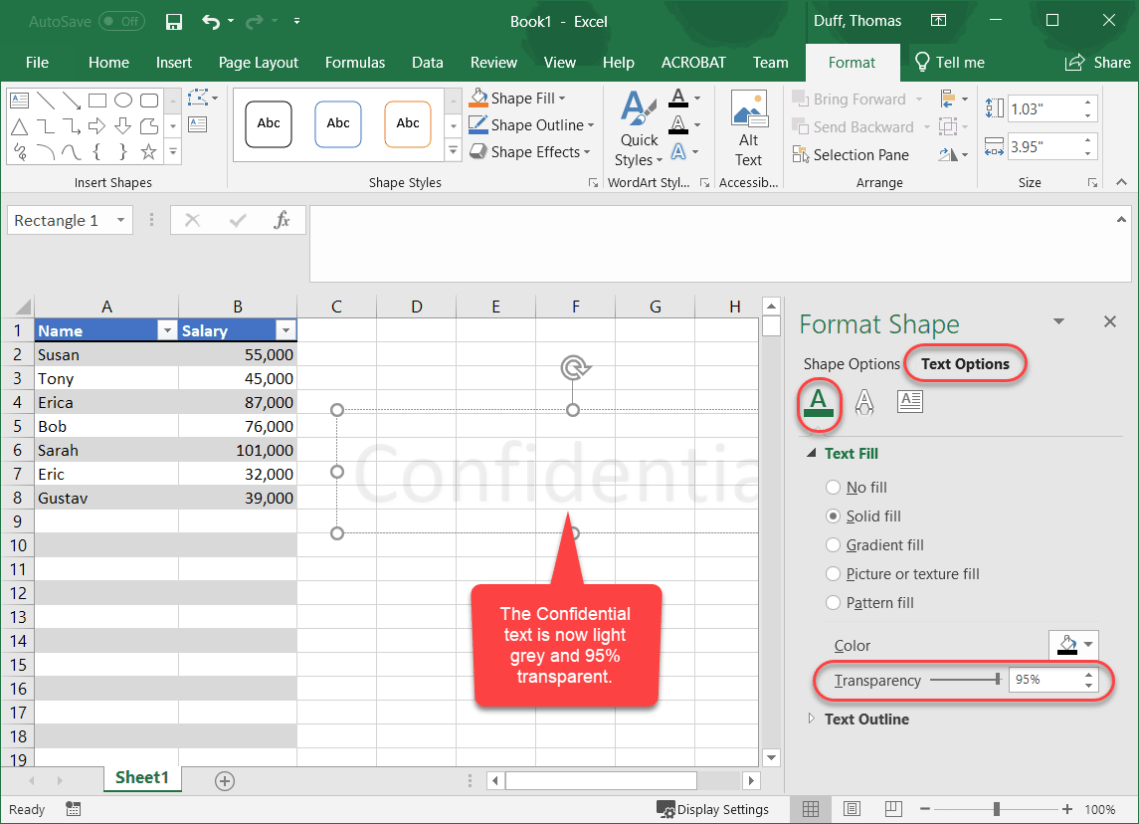Click Display Settings in the status bar
1139x824 pixels.
tap(713, 809)
